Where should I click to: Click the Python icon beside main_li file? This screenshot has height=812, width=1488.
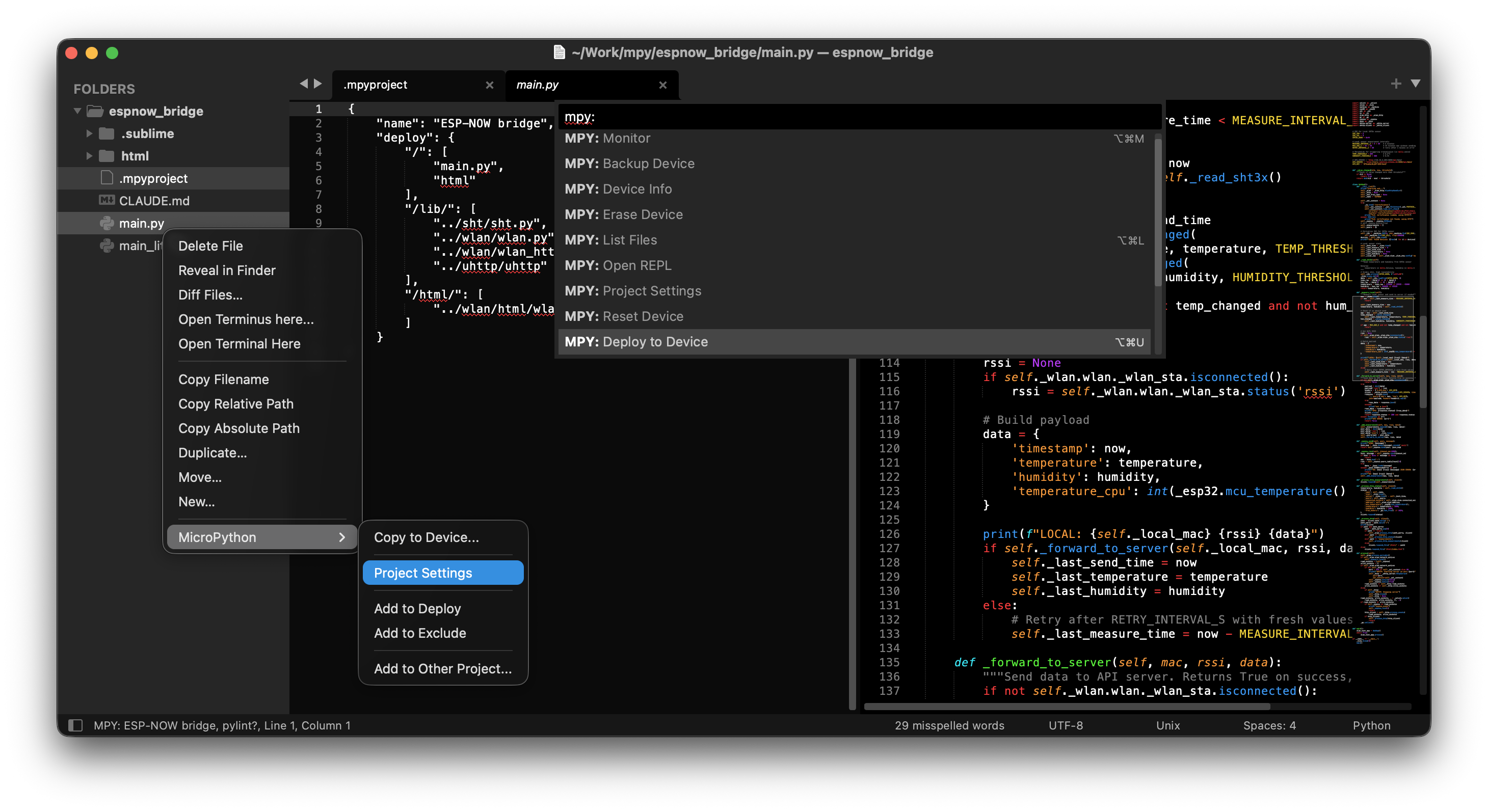pos(107,246)
